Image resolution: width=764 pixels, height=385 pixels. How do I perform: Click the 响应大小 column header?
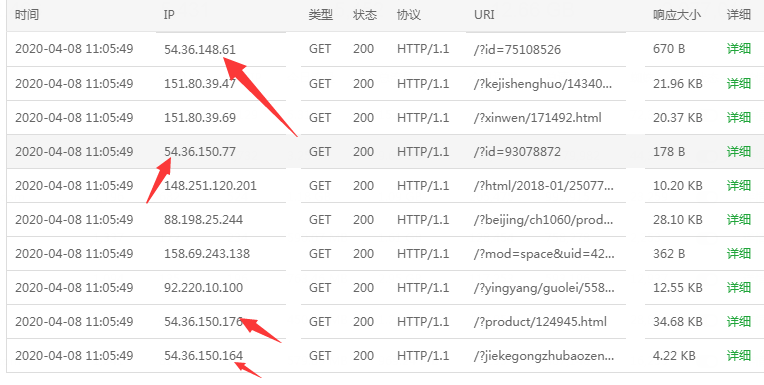pos(677,15)
